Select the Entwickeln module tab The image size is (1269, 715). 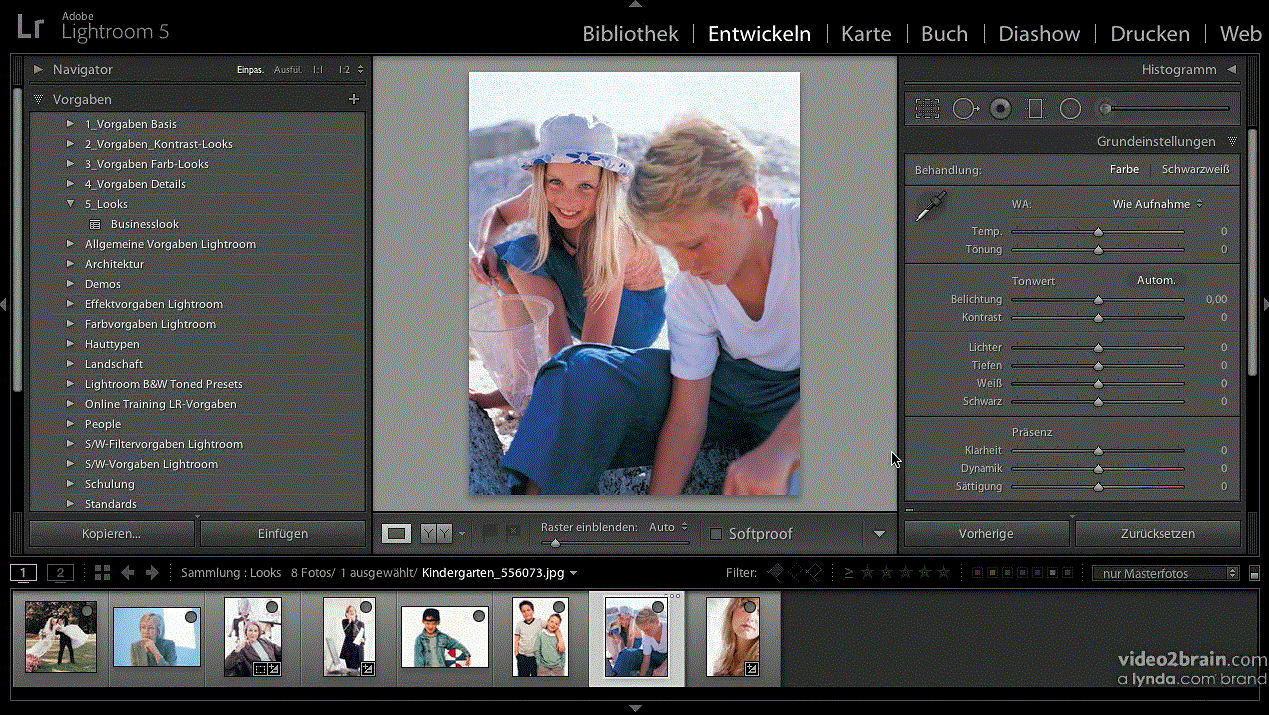[x=759, y=34]
